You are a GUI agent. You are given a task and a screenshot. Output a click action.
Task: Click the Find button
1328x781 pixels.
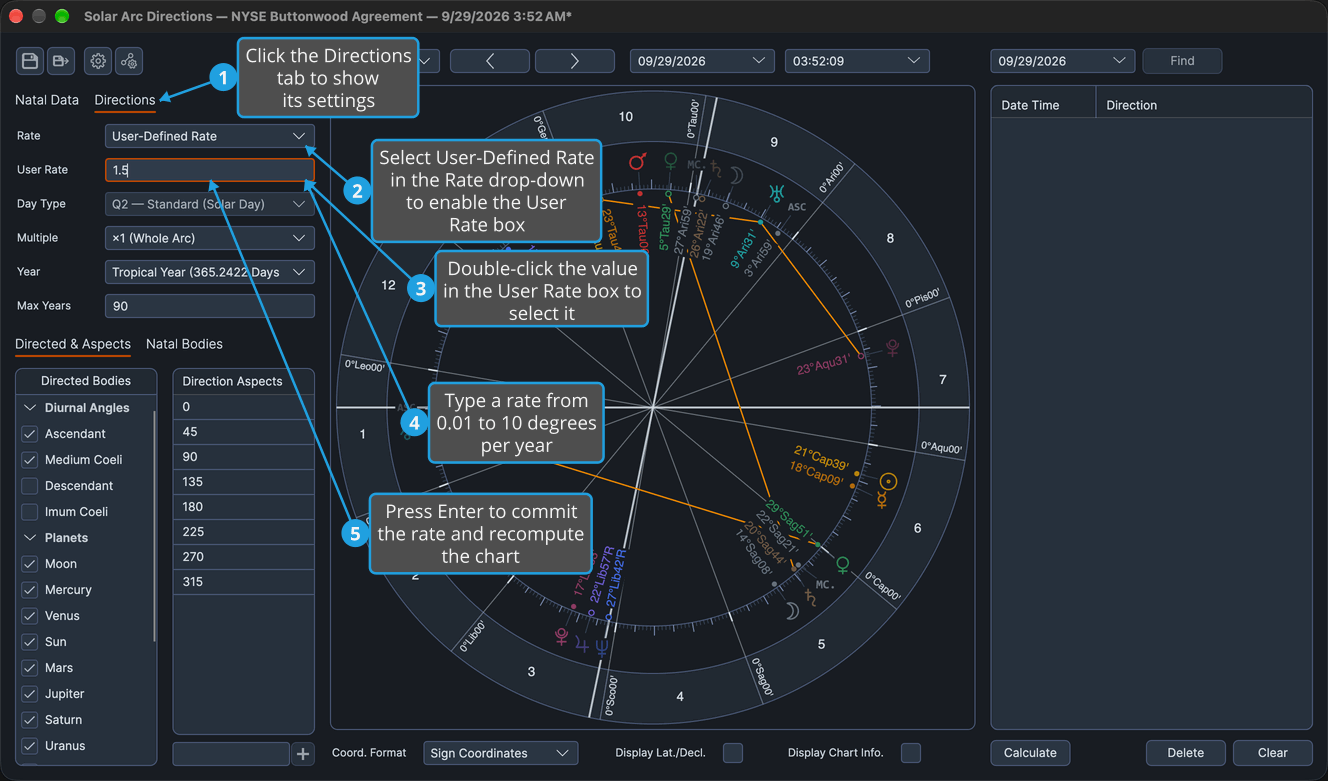1182,61
